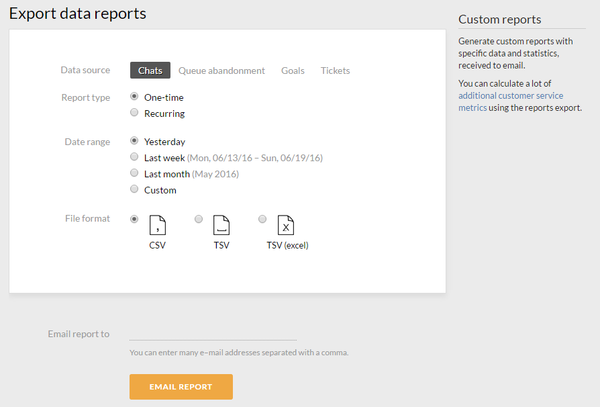Click the CSV file format icon
The width and height of the screenshot is (600, 407).
point(157,224)
